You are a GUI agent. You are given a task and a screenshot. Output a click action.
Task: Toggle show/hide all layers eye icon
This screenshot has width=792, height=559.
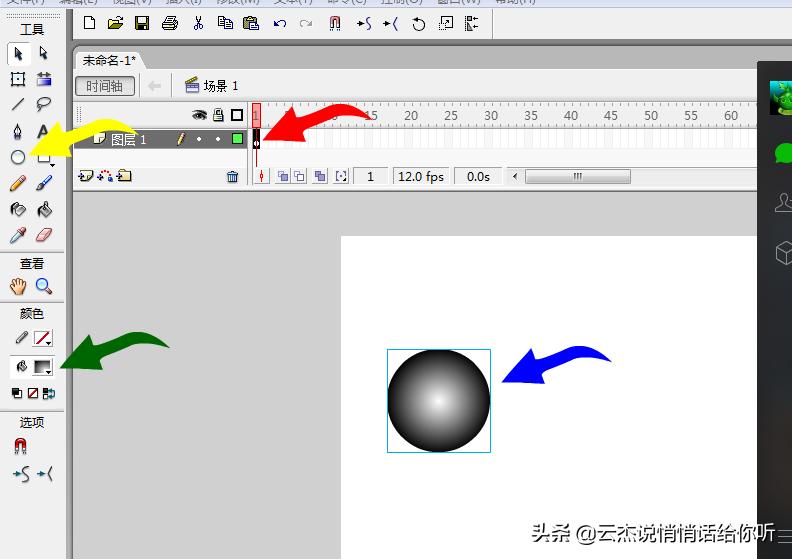pyautogui.click(x=200, y=115)
